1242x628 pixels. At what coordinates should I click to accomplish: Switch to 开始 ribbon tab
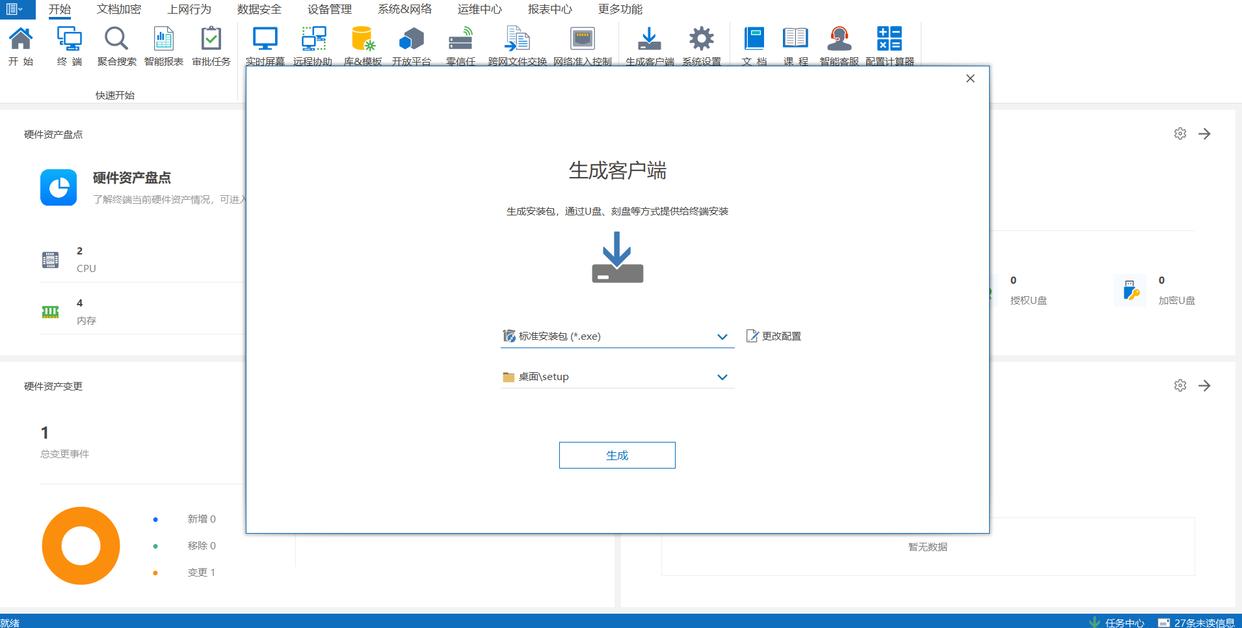60,9
